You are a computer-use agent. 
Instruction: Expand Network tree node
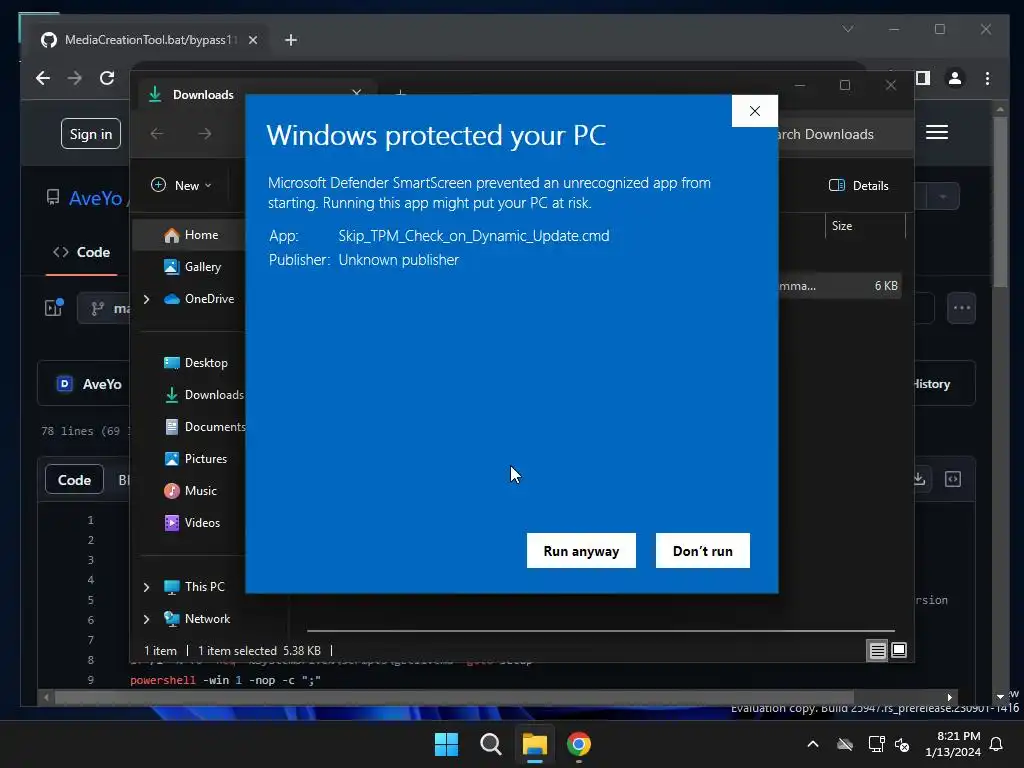[x=146, y=619]
